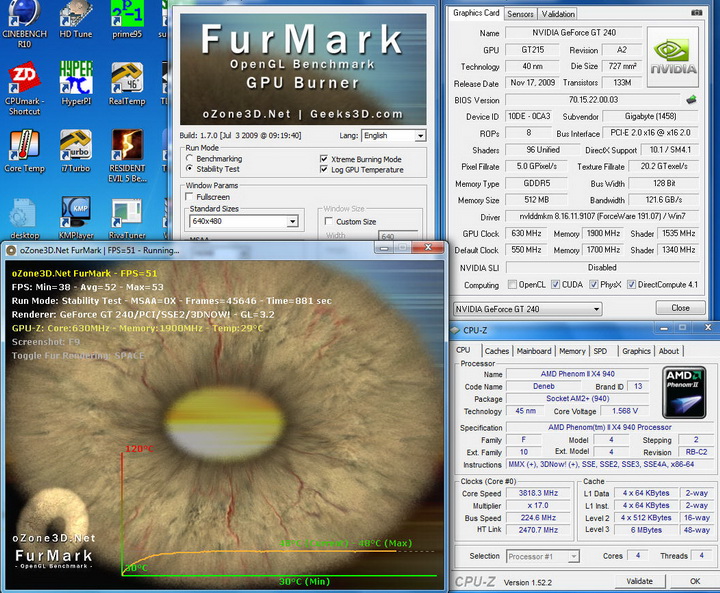Switch to the CPU-Z Mainboard tab
The image size is (720, 593).
(x=534, y=351)
